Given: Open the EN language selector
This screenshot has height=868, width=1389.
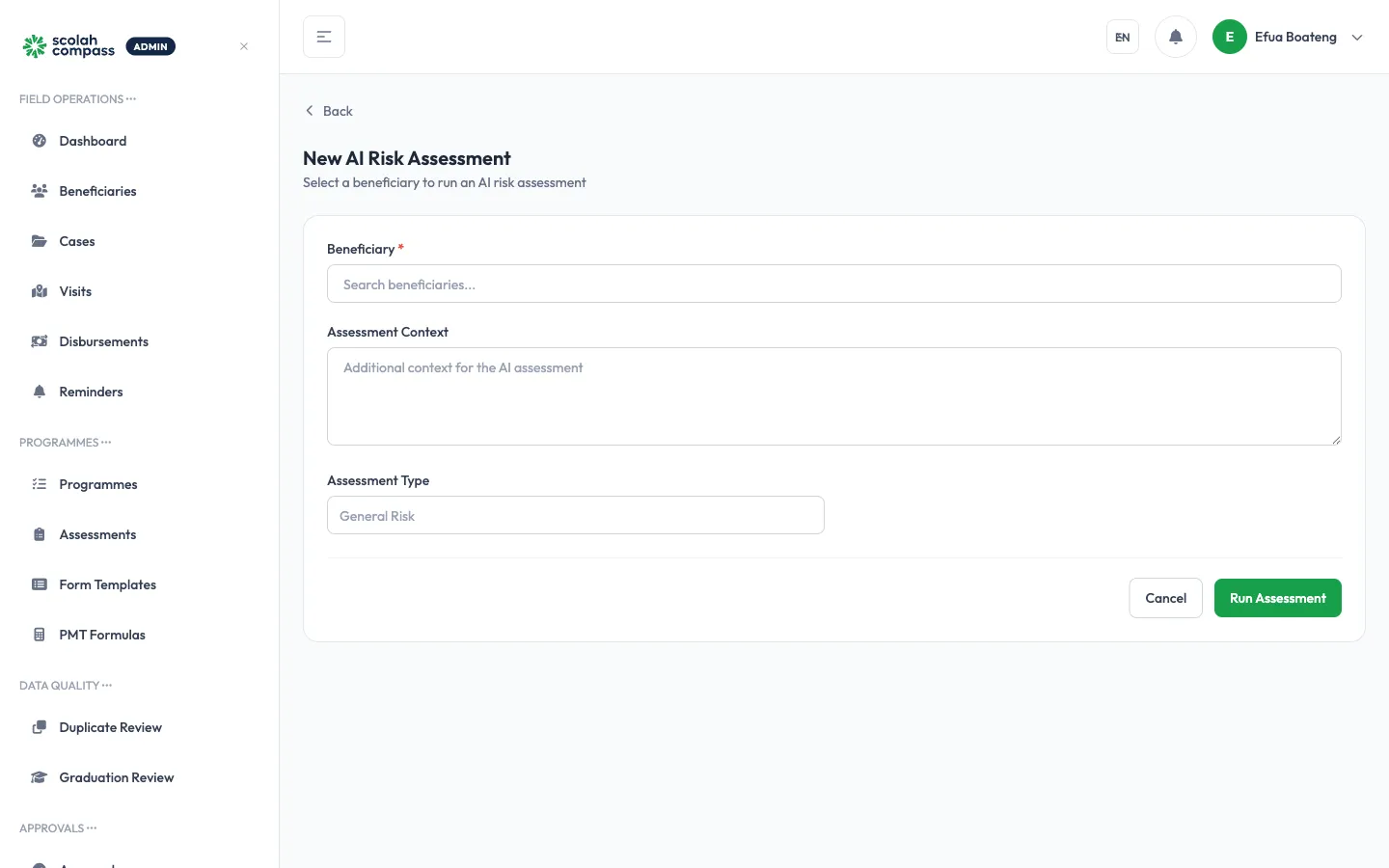Looking at the screenshot, I should (x=1123, y=37).
